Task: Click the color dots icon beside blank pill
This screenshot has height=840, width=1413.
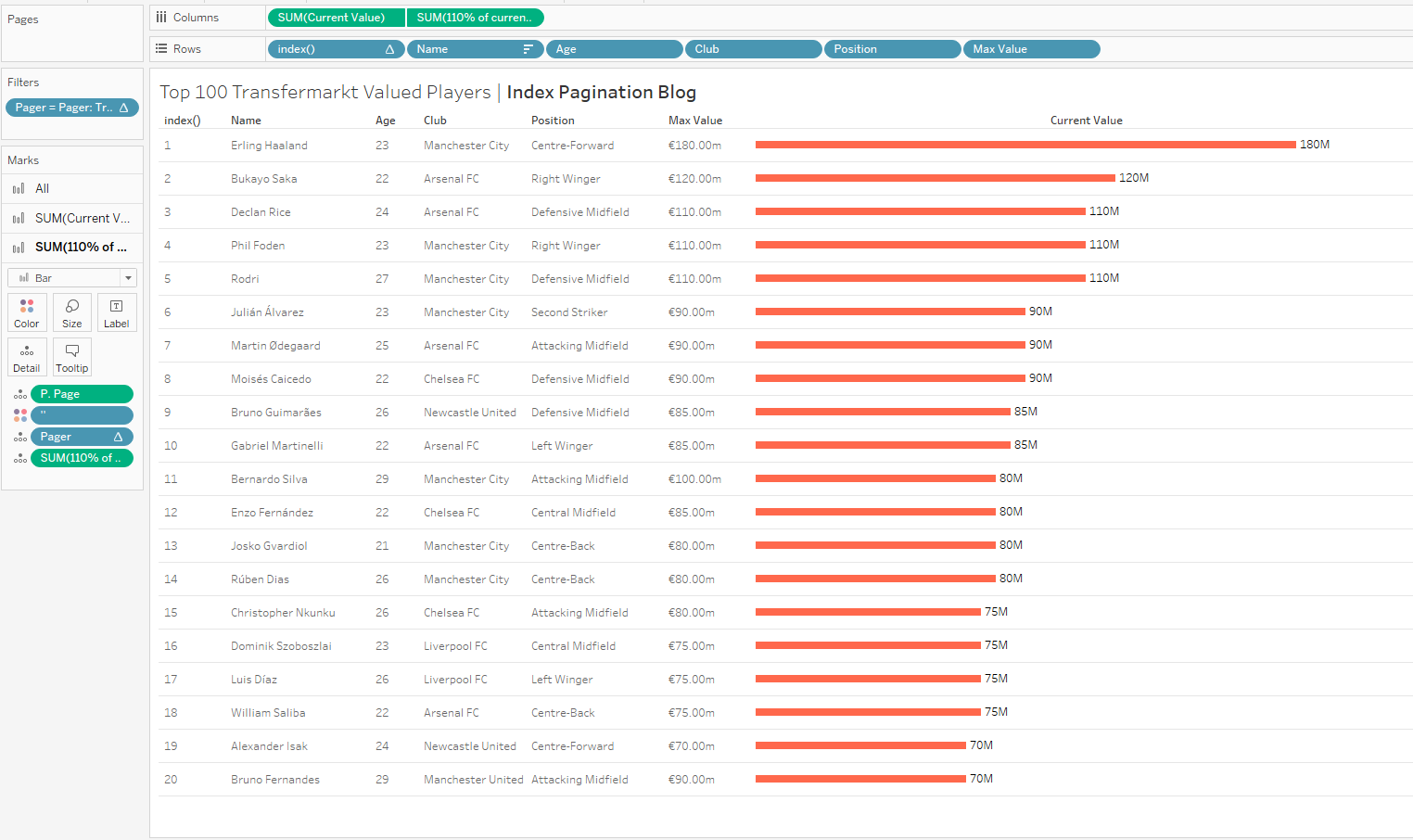Action: pyautogui.click(x=20, y=415)
